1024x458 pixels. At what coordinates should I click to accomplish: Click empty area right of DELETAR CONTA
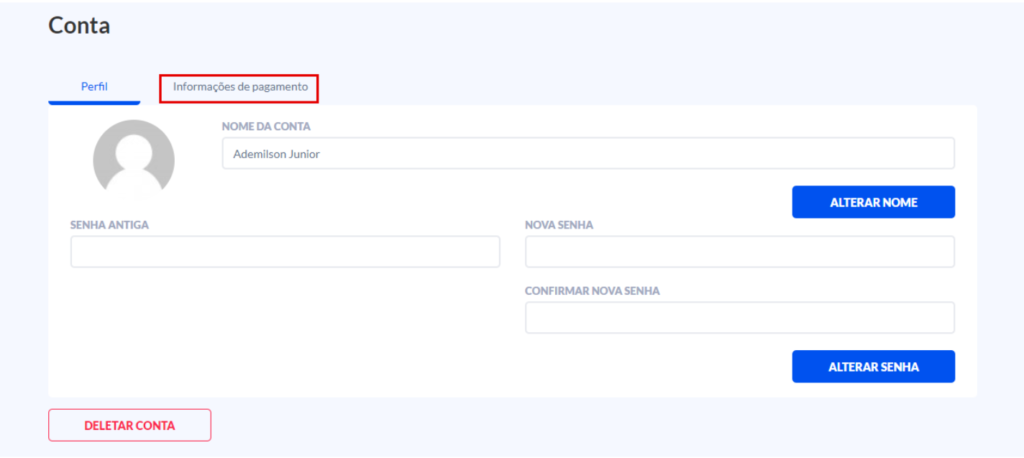pos(600,425)
